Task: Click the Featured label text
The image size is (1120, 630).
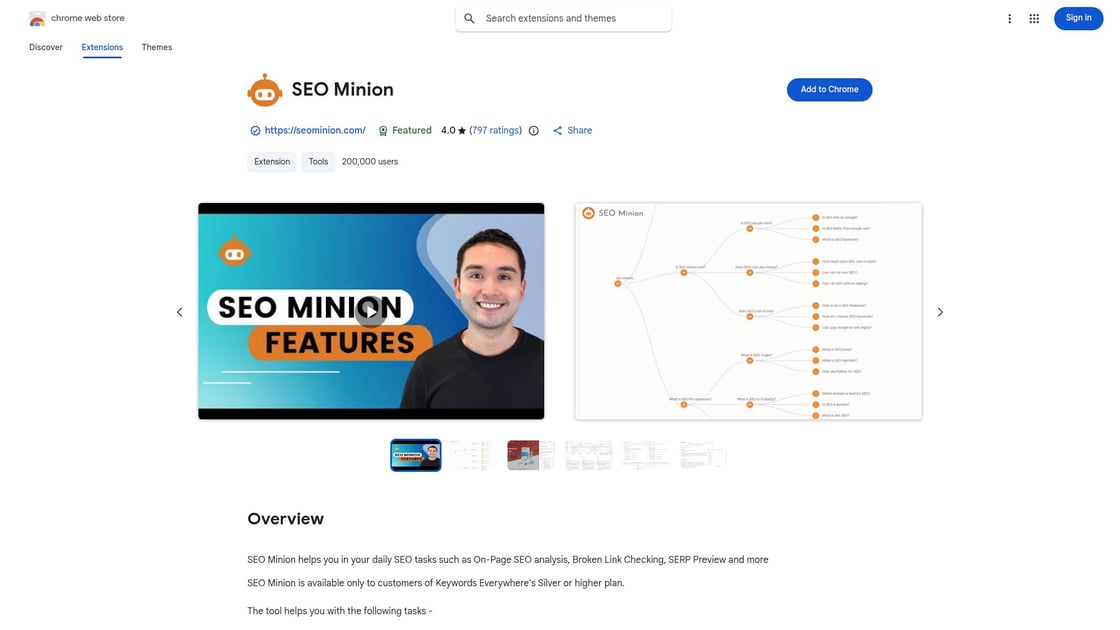Action: pyautogui.click(x=411, y=131)
